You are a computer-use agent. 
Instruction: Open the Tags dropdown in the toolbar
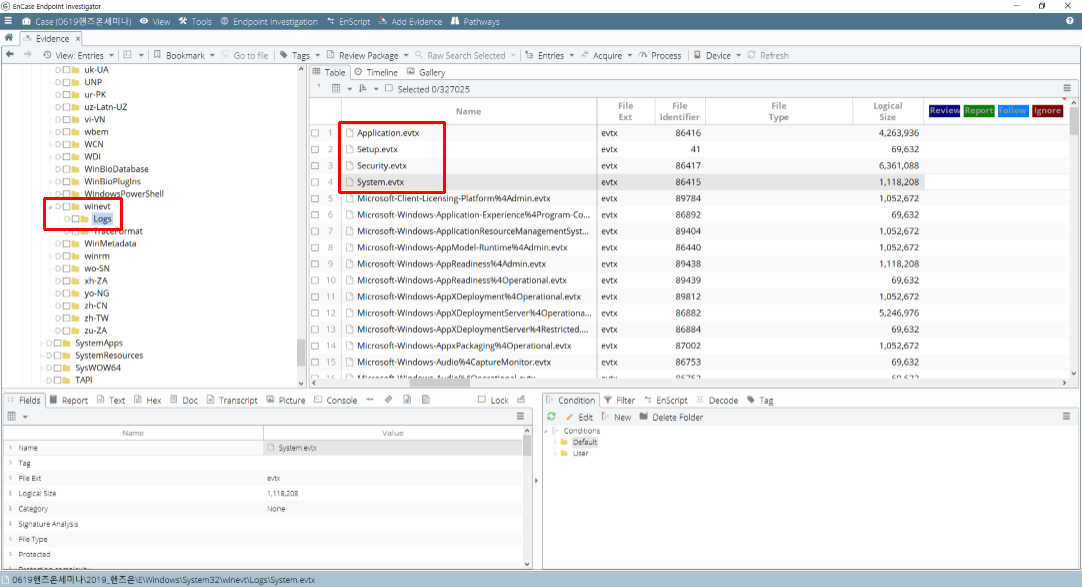pyautogui.click(x=300, y=56)
